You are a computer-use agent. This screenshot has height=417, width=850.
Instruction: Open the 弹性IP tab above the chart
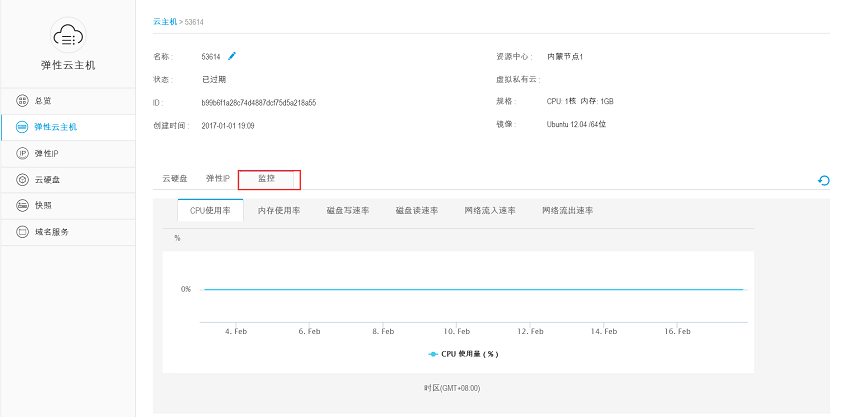[217, 178]
